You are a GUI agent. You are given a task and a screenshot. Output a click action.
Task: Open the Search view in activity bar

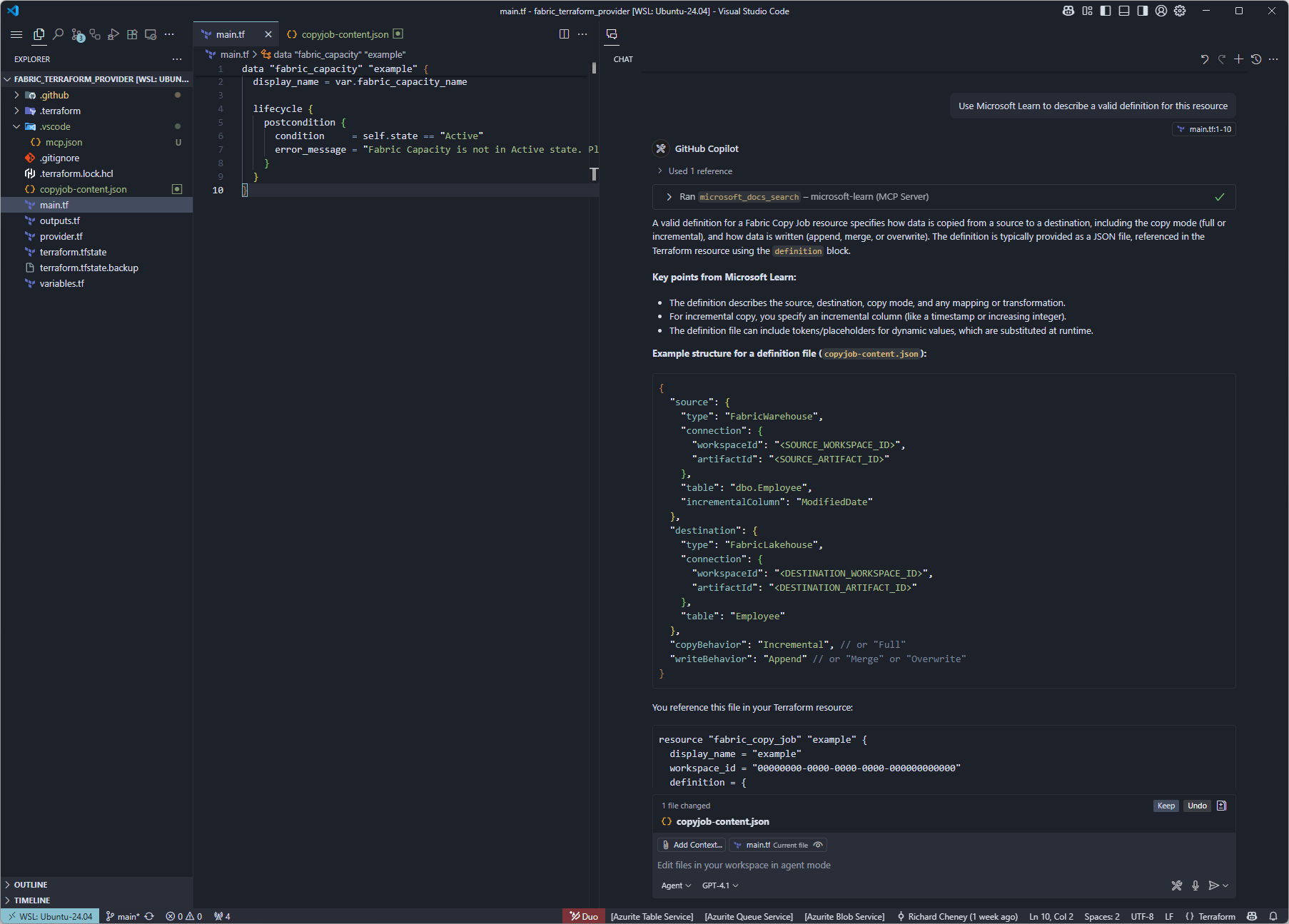[x=58, y=34]
